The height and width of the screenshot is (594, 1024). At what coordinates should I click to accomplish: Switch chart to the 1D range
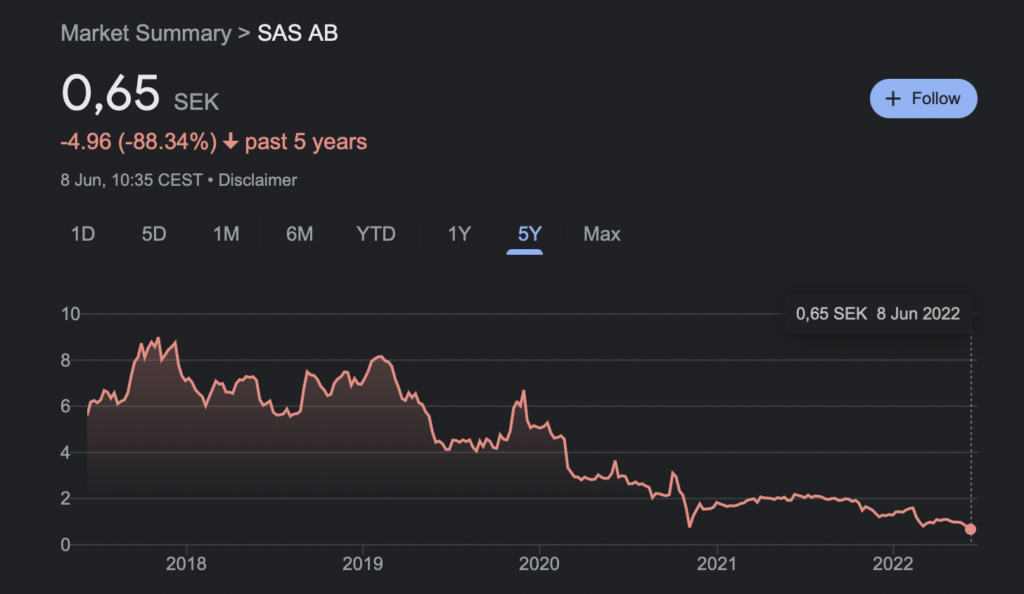82,234
